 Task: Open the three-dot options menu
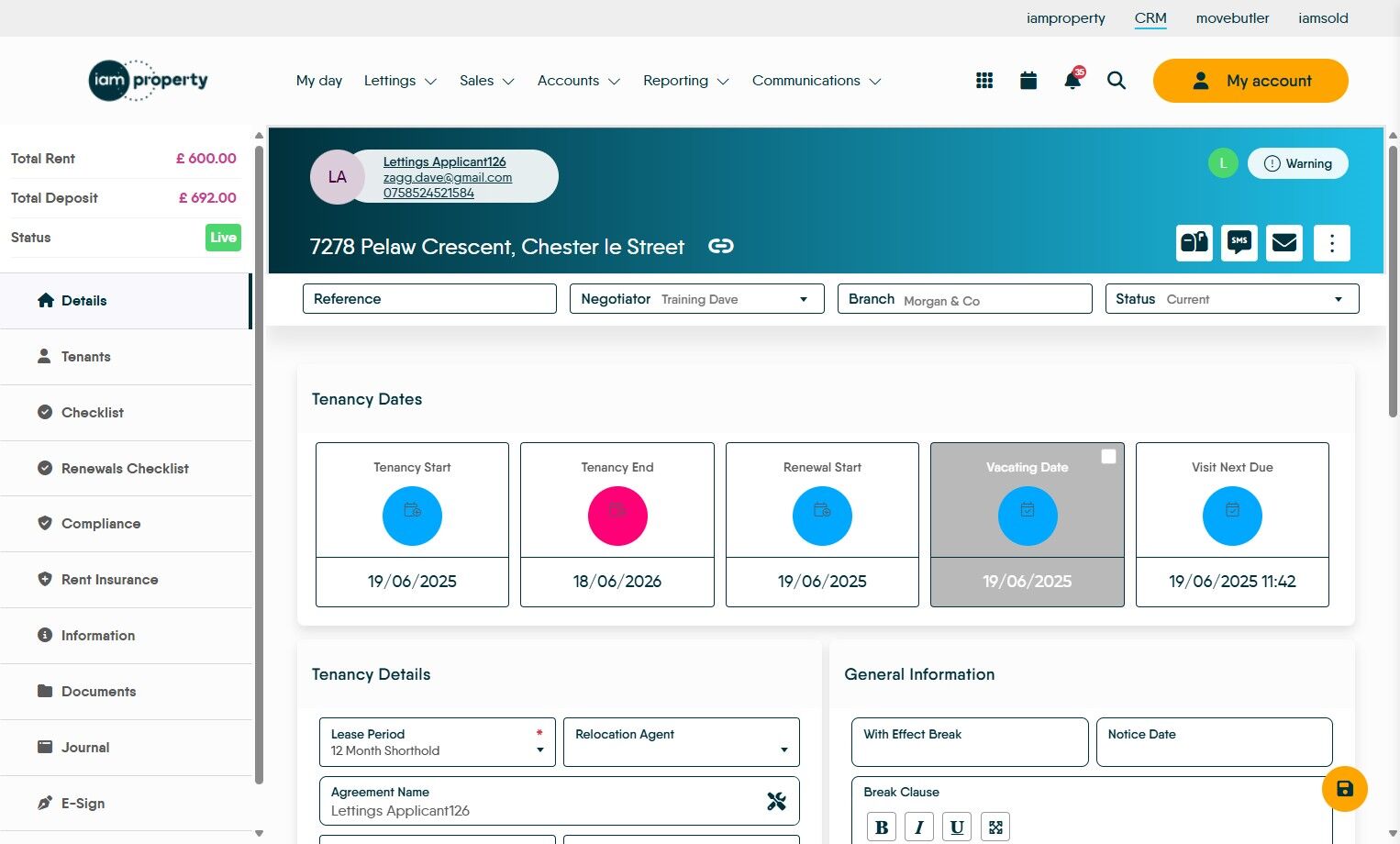pos(1331,242)
